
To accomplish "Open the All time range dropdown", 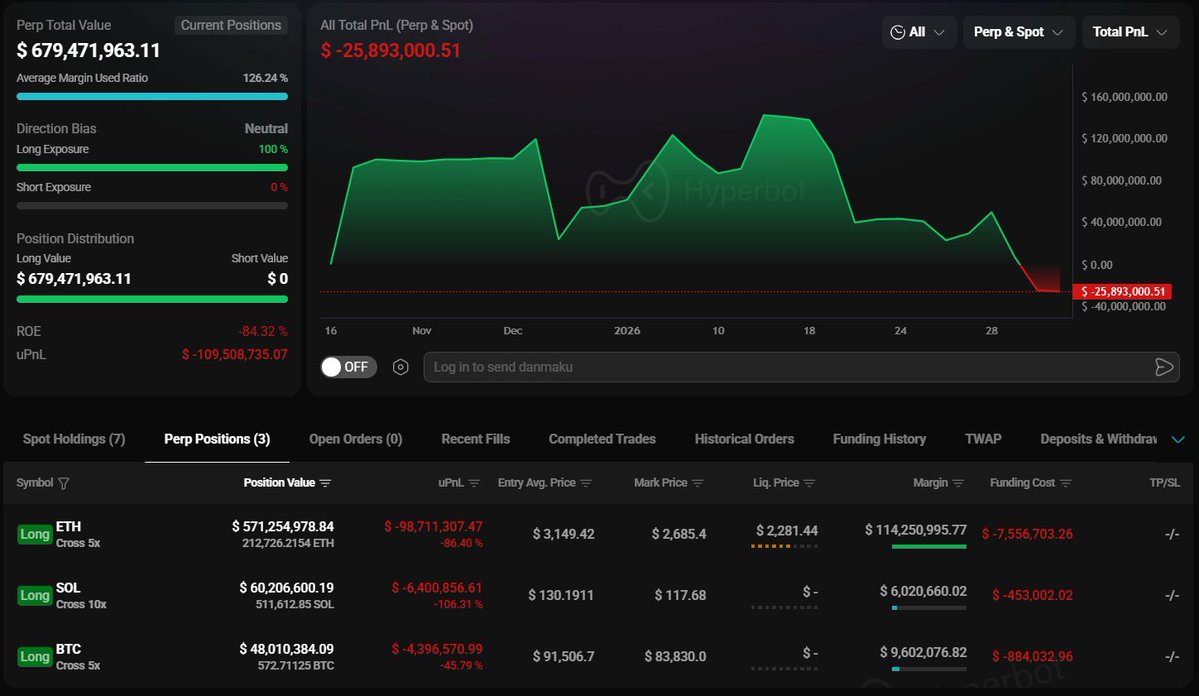I will (x=918, y=32).
